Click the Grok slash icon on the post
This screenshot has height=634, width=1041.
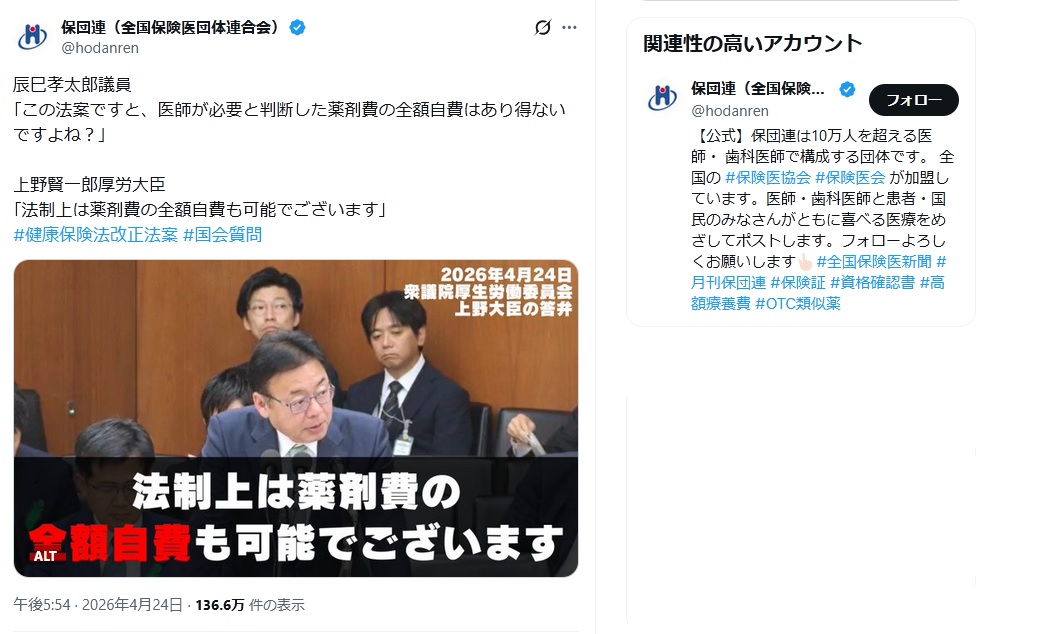[x=542, y=27]
